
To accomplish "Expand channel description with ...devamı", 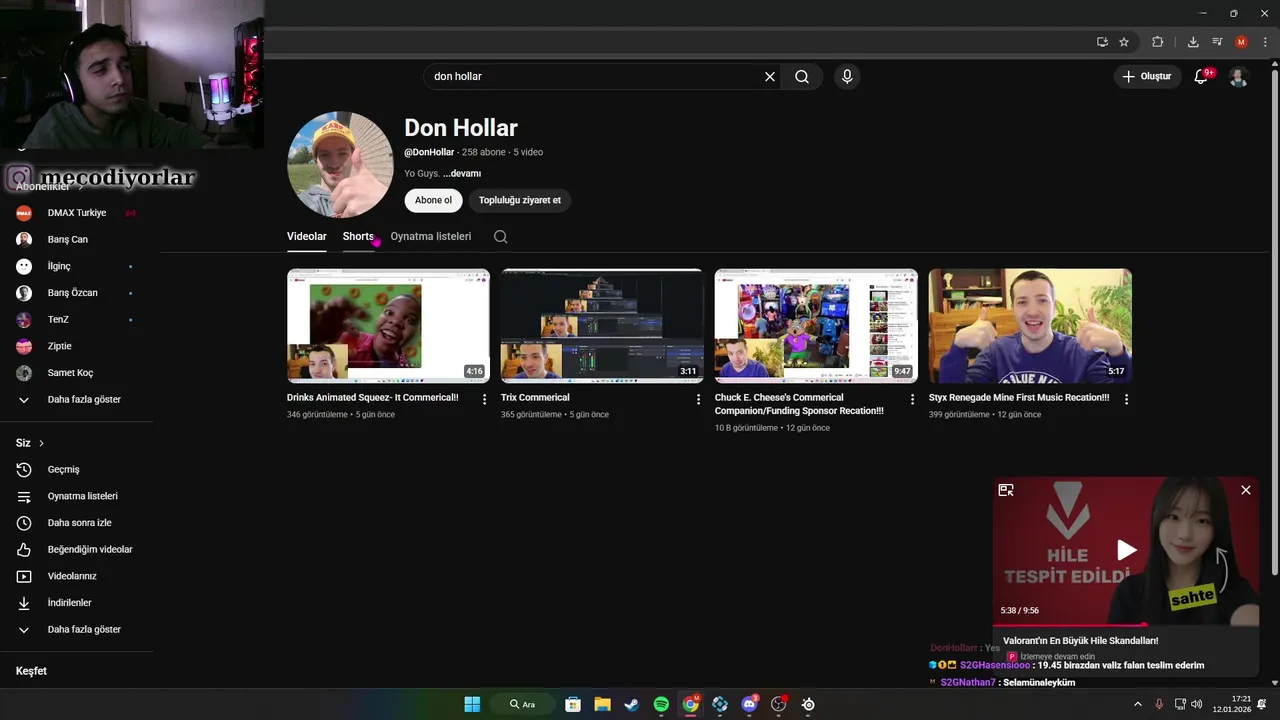I will pyautogui.click(x=462, y=174).
